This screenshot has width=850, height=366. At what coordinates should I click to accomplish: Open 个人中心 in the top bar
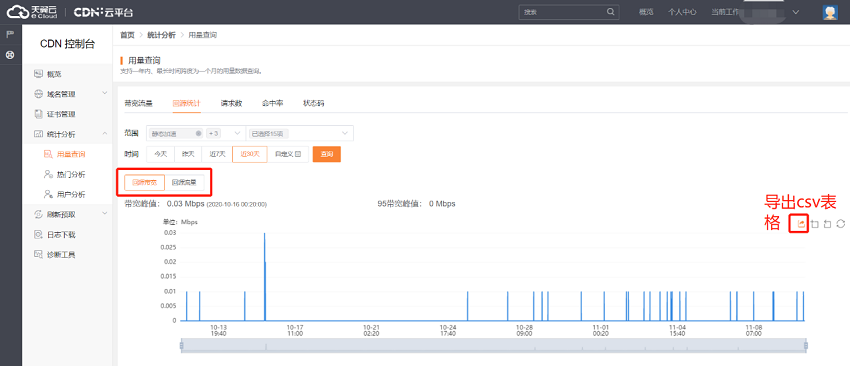[682, 12]
